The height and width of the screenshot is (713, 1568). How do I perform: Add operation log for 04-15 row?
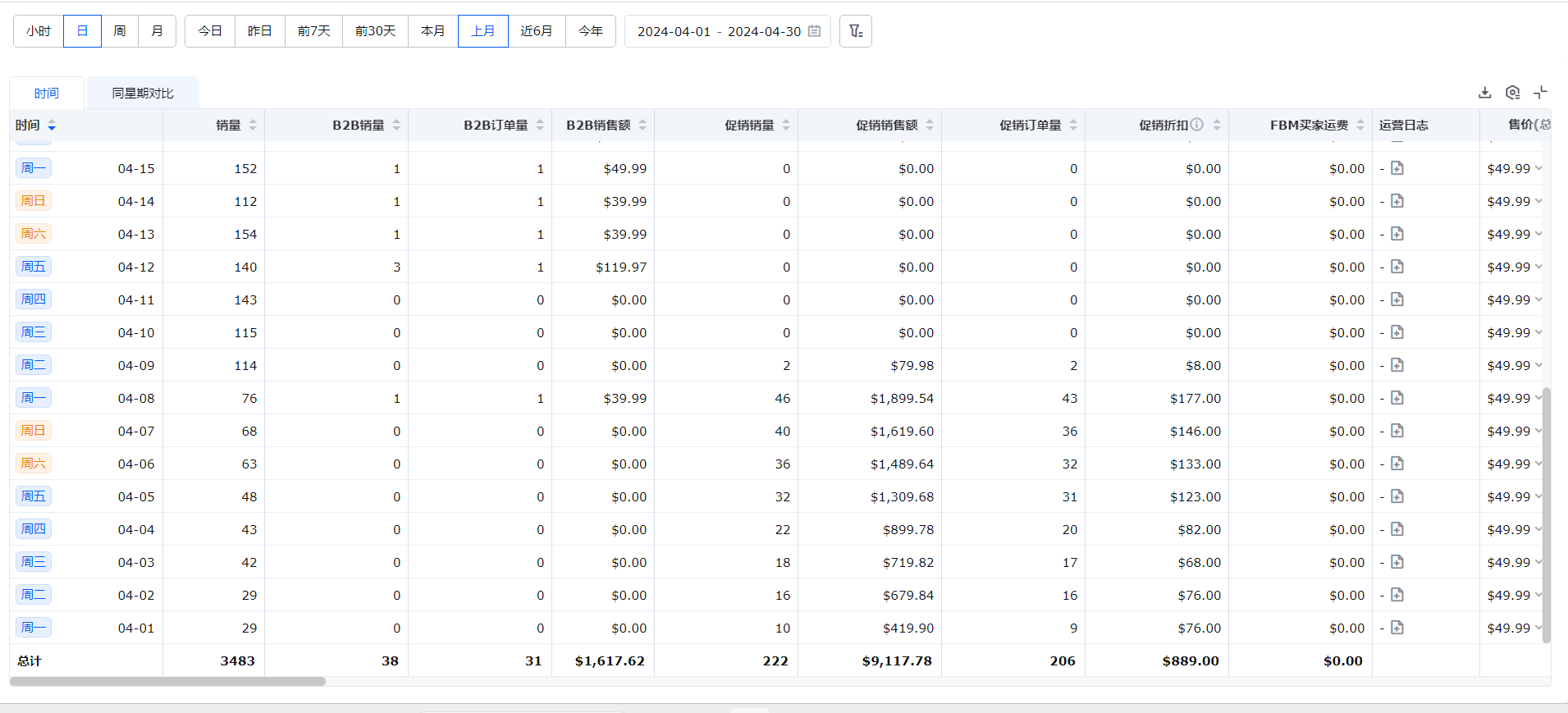1397,168
